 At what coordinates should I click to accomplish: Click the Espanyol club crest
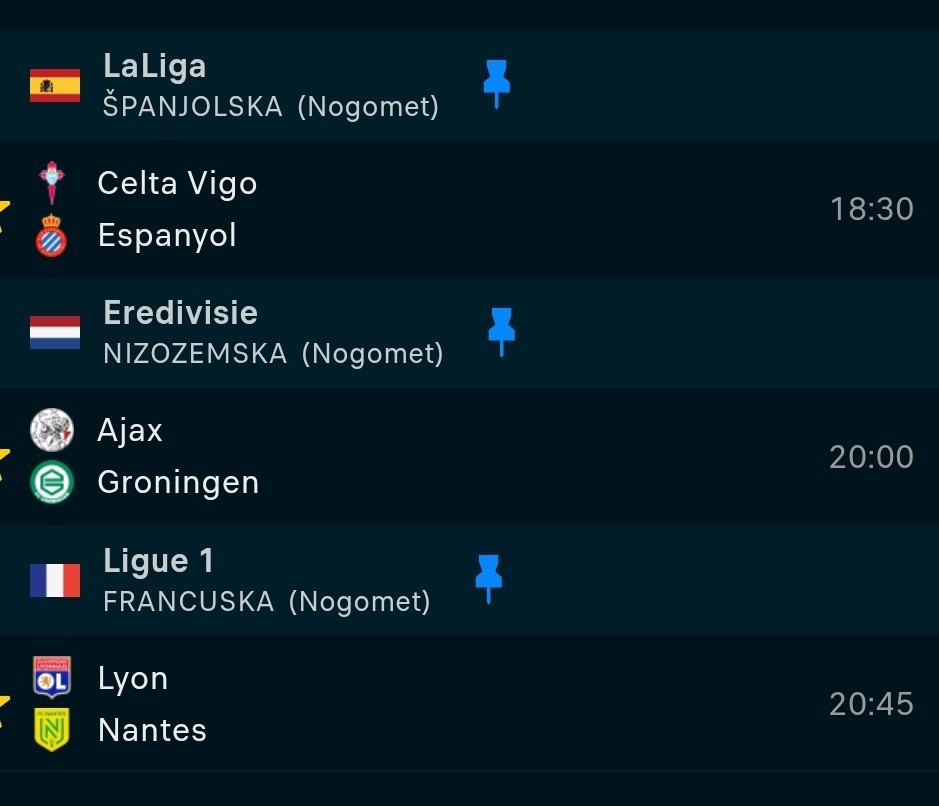point(52,236)
